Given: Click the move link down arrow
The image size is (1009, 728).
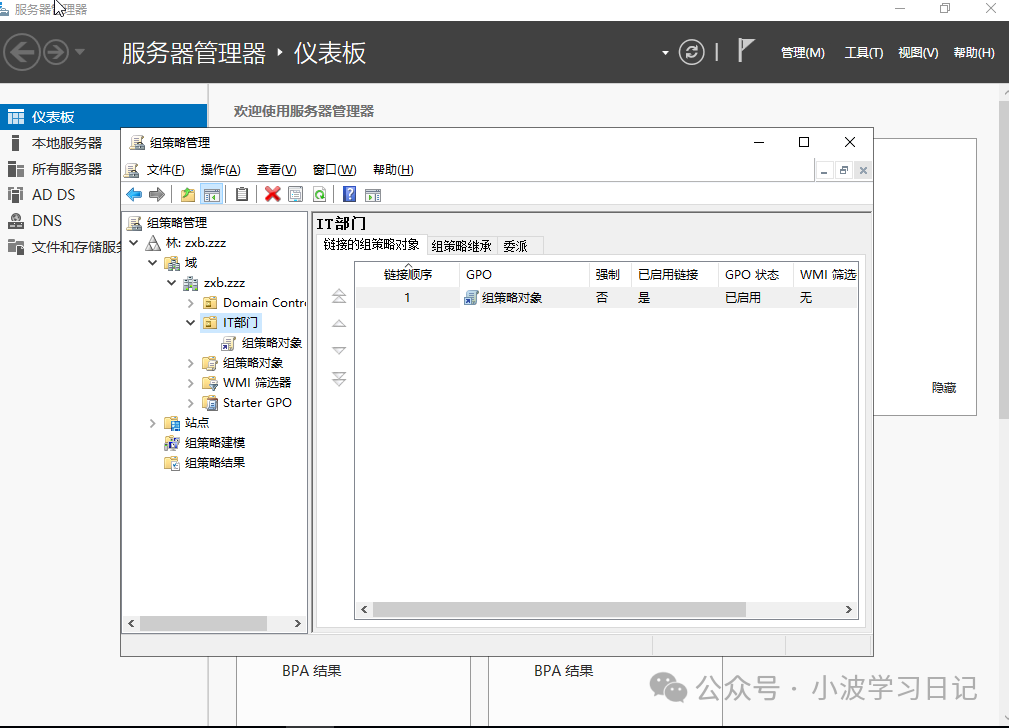Looking at the screenshot, I should 339,350.
